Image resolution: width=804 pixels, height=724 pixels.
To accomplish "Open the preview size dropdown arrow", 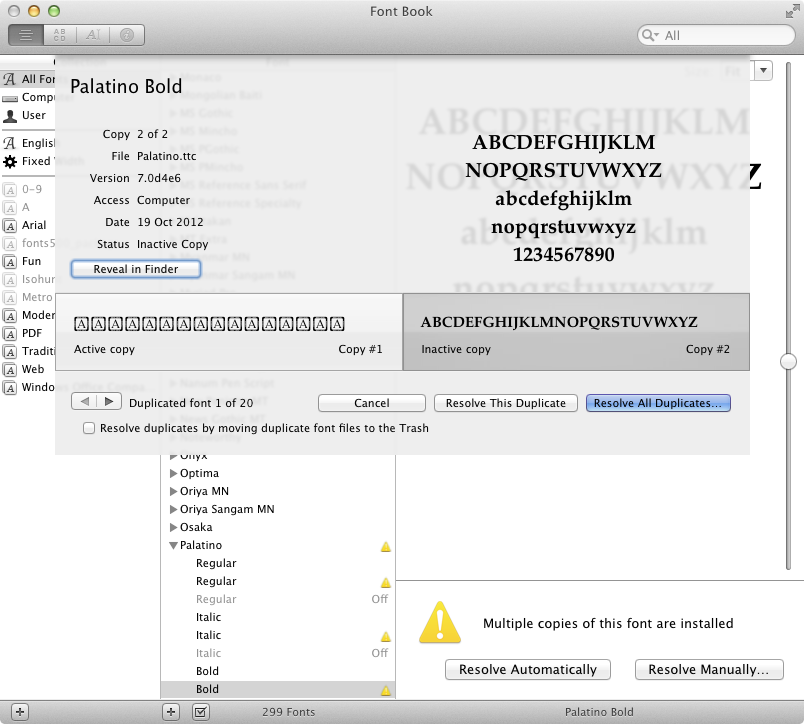I will (763, 70).
